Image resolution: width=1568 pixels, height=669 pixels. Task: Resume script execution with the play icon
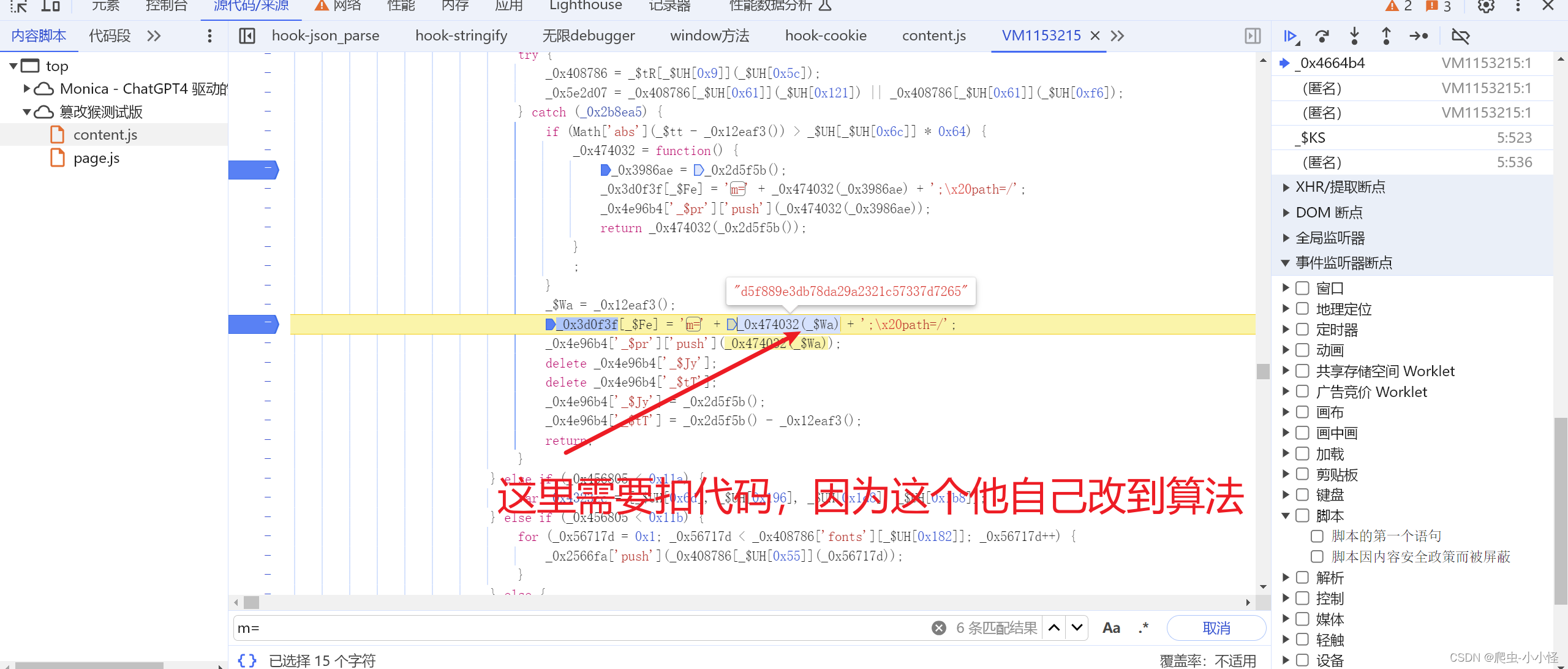[1290, 36]
